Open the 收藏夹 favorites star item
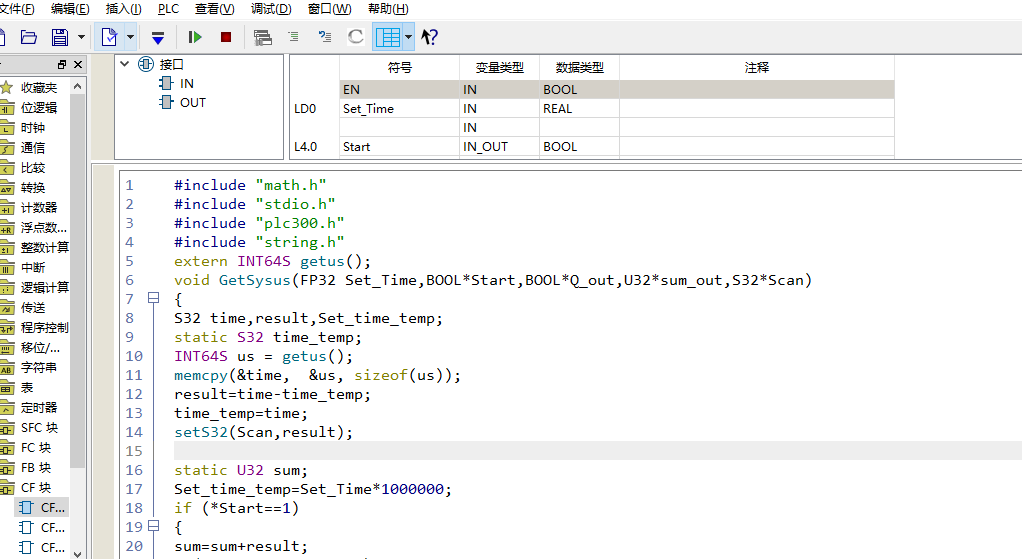Image resolution: width=1022 pixels, height=559 pixels. click(38, 87)
